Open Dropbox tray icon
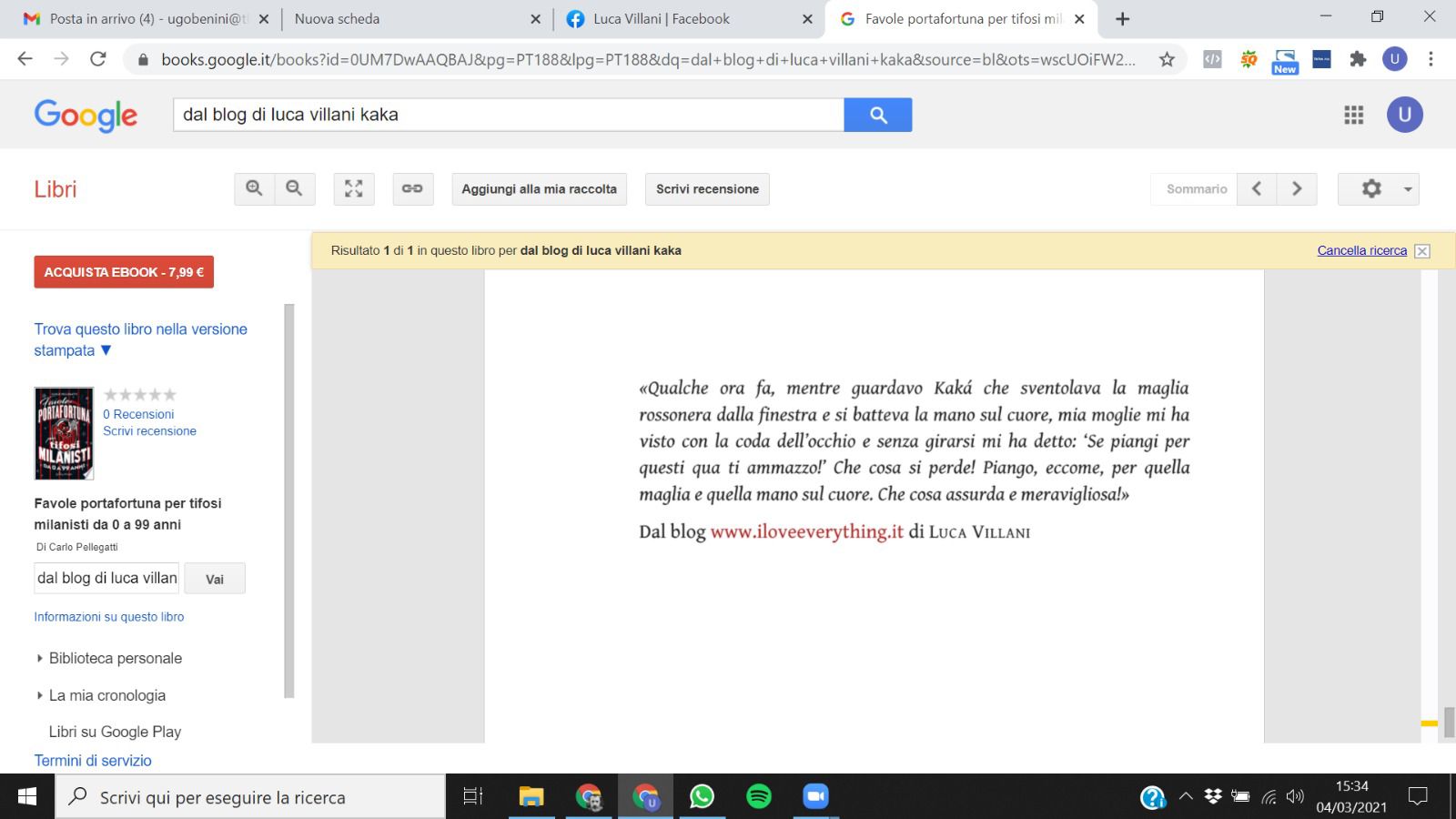1456x819 pixels. click(1213, 796)
